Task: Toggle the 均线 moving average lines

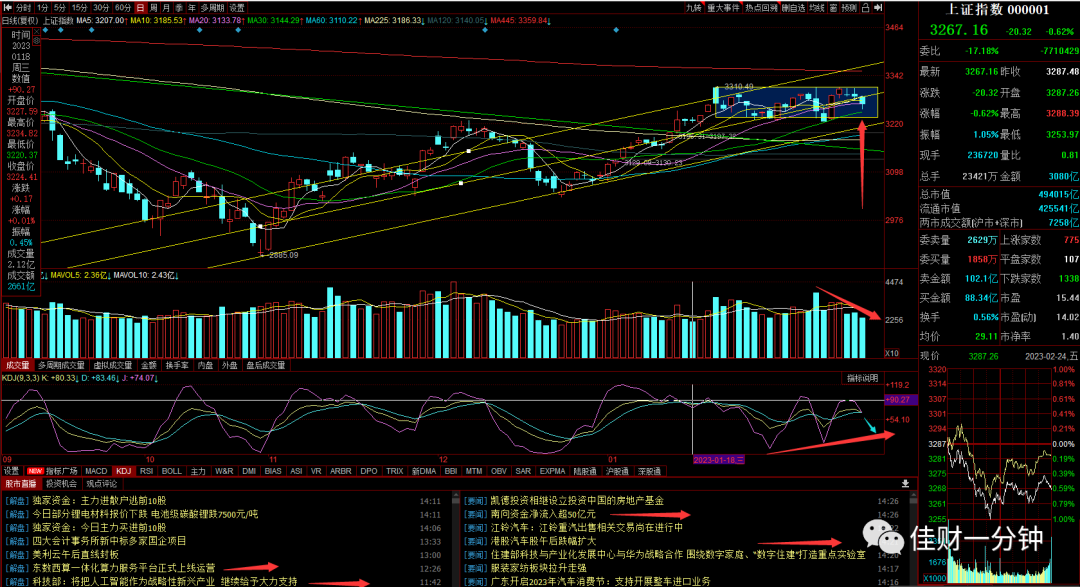Action: pyautogui.click(x=817, y=8)
